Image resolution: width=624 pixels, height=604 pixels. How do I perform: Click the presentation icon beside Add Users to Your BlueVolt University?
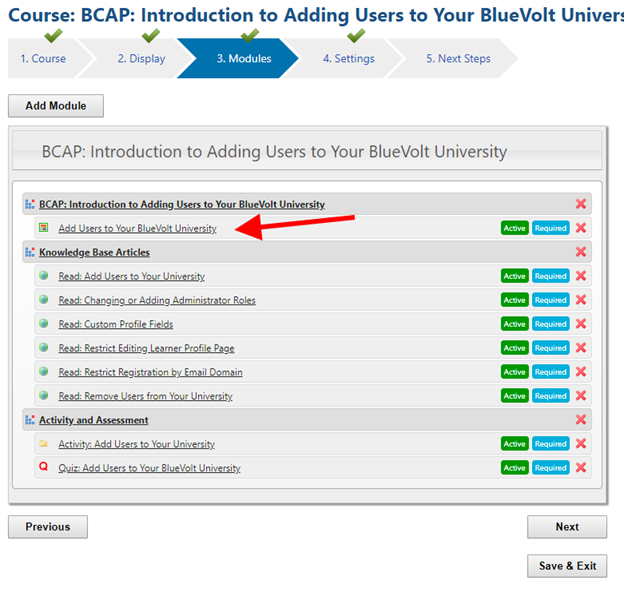(x=44, y=228)
